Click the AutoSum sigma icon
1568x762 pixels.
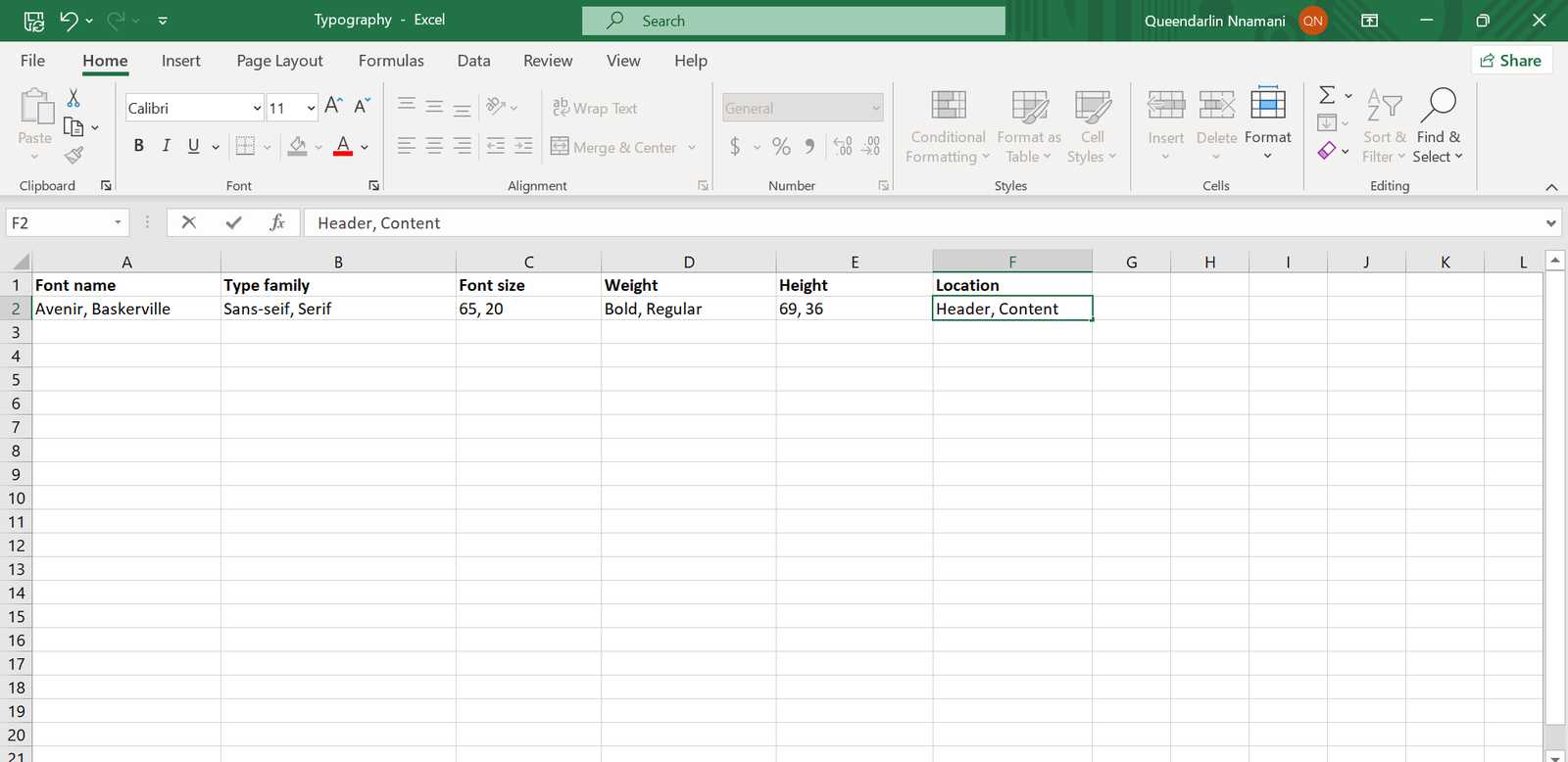coord(1327,95)
